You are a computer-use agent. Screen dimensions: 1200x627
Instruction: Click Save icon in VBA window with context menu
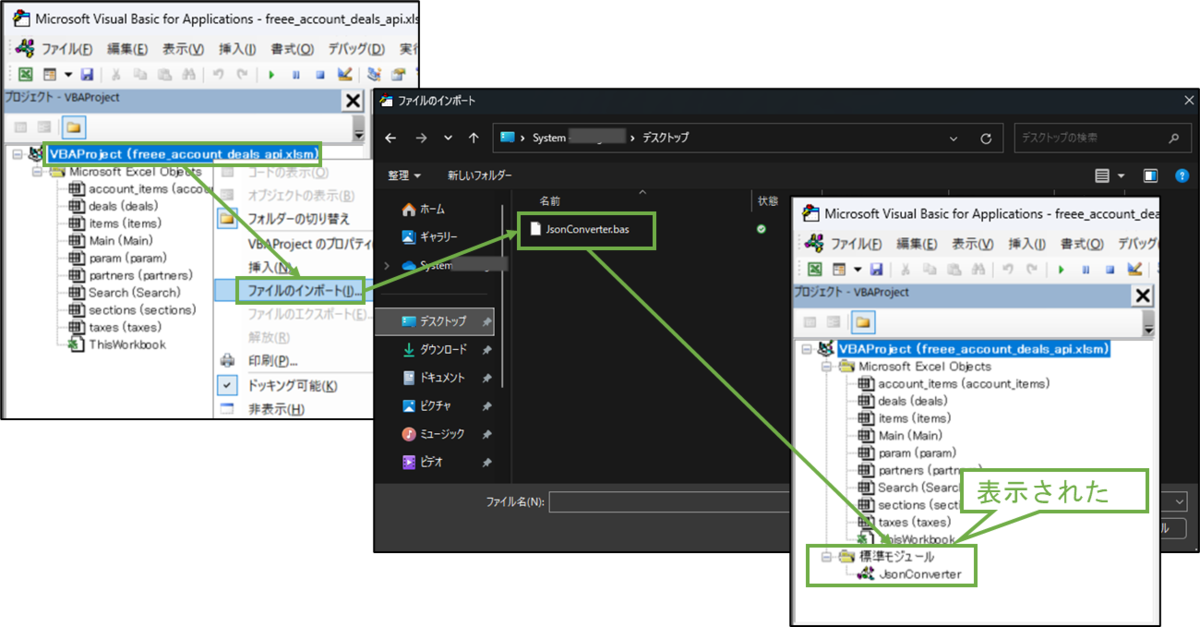(87, 74)
